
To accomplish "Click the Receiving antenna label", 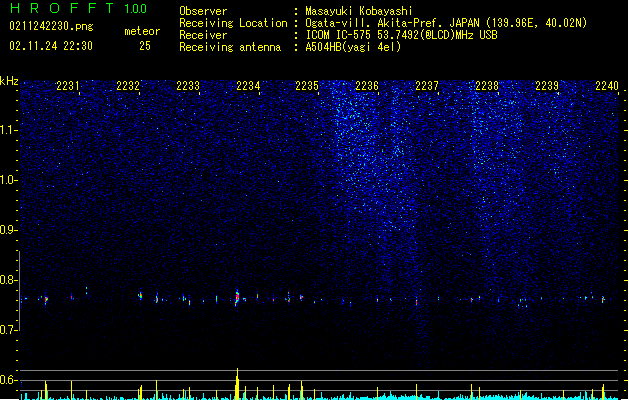I will (230, 47).
